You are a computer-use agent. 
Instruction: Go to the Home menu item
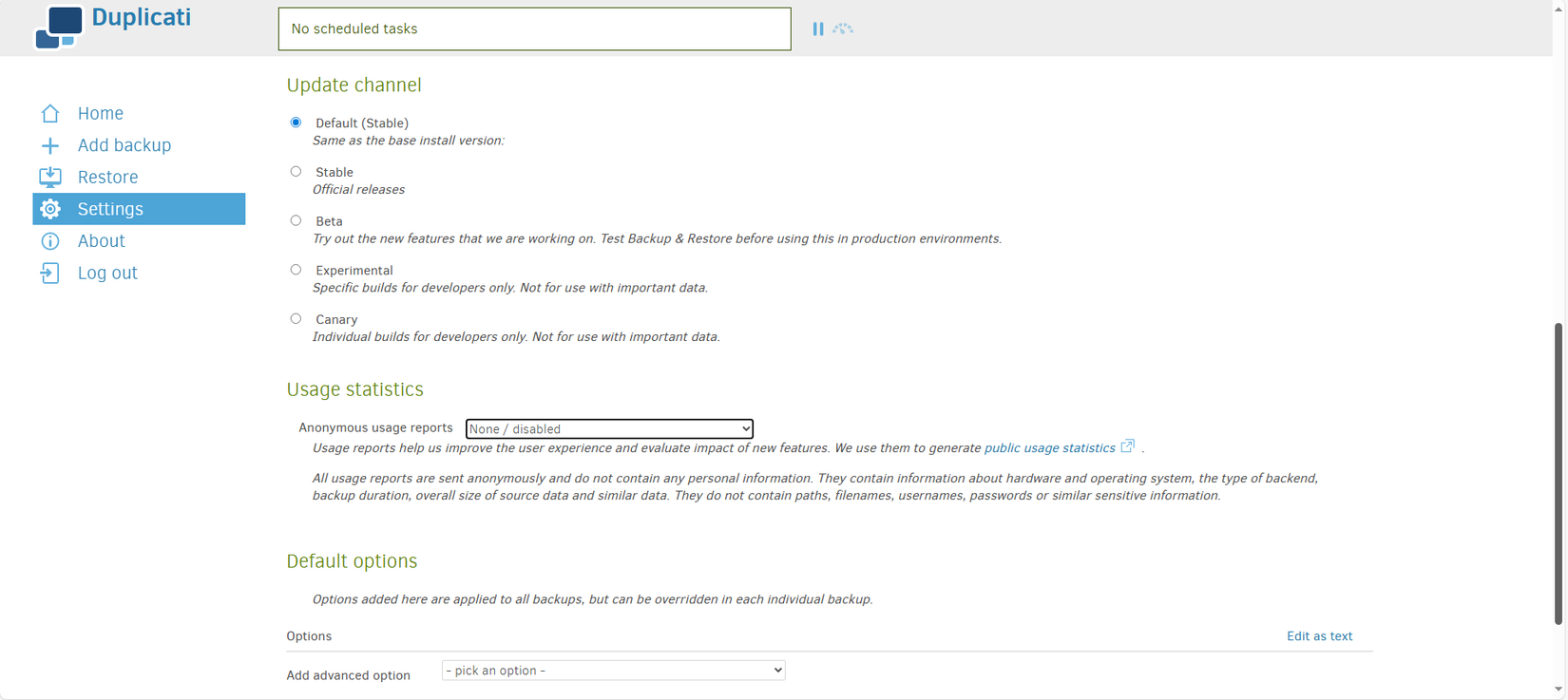click(139, 114)
